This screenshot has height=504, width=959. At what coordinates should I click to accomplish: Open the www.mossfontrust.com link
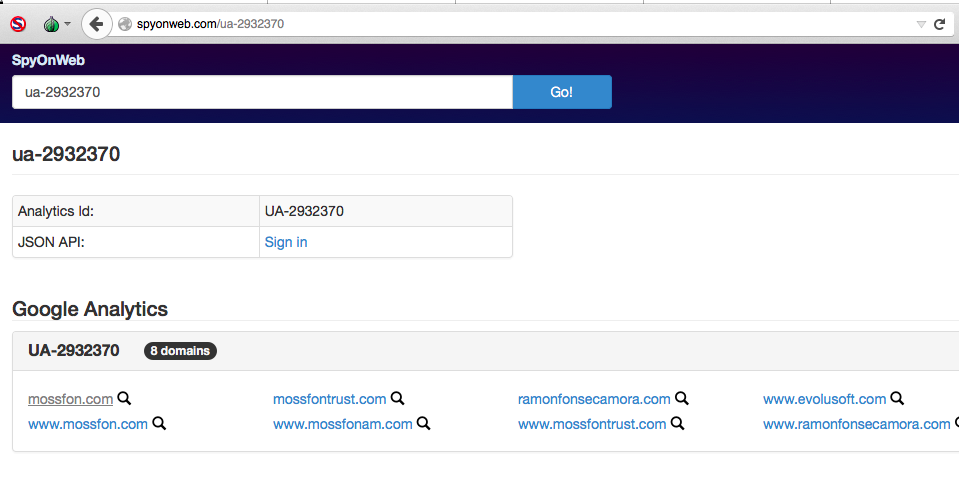(x=592, y=424)
